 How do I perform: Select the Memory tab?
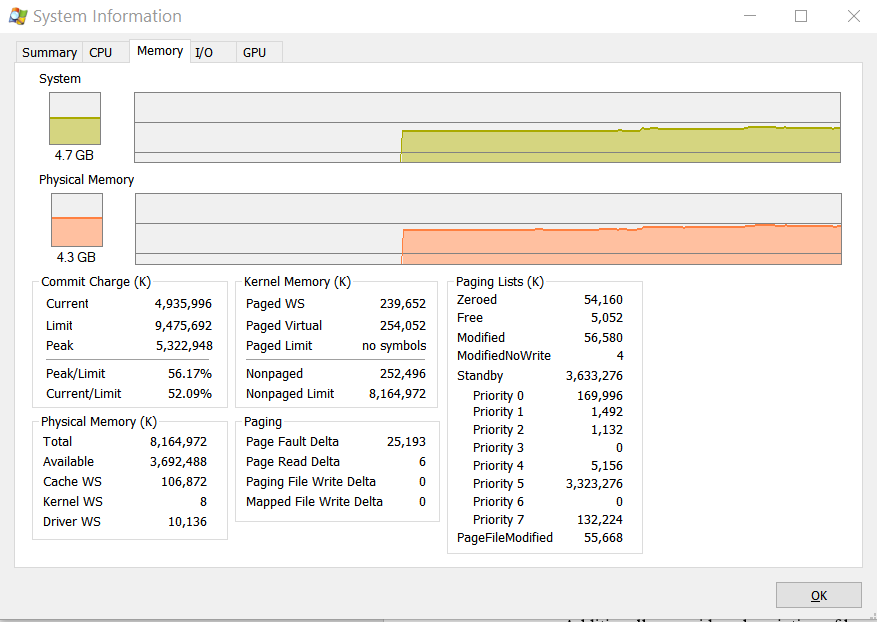pos(159,49)
